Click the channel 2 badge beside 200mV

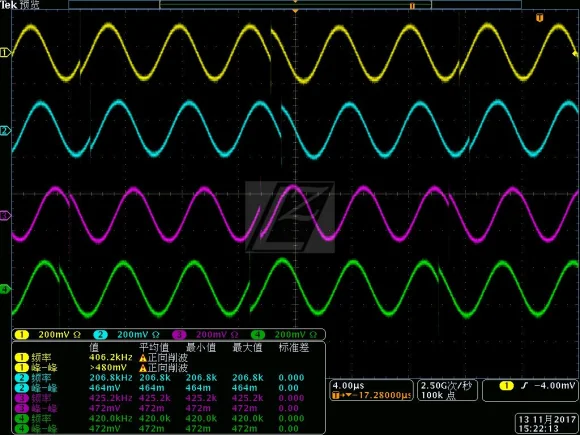(x=100, y=335)
